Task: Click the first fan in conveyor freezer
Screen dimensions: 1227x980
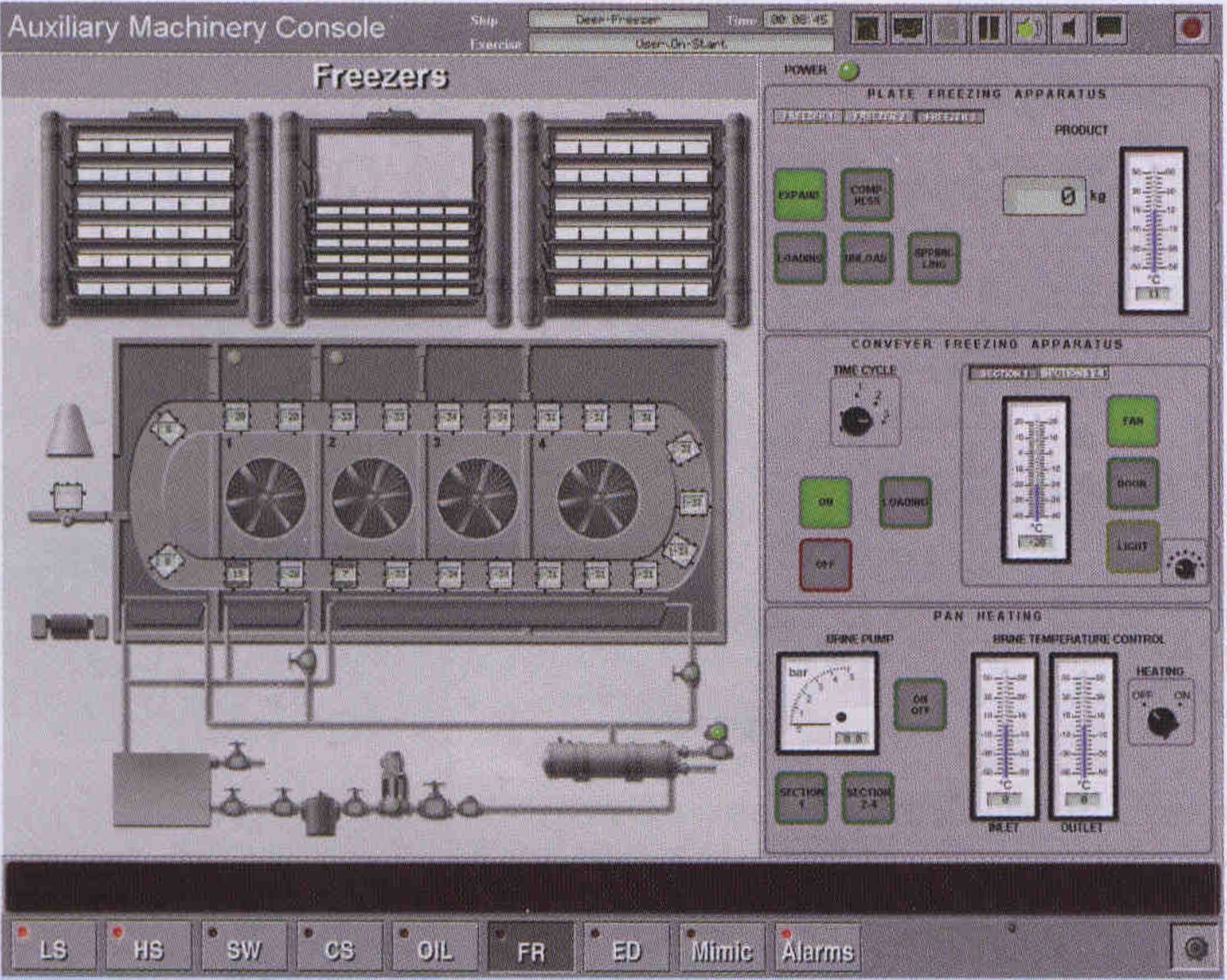Action: [265, 497]
